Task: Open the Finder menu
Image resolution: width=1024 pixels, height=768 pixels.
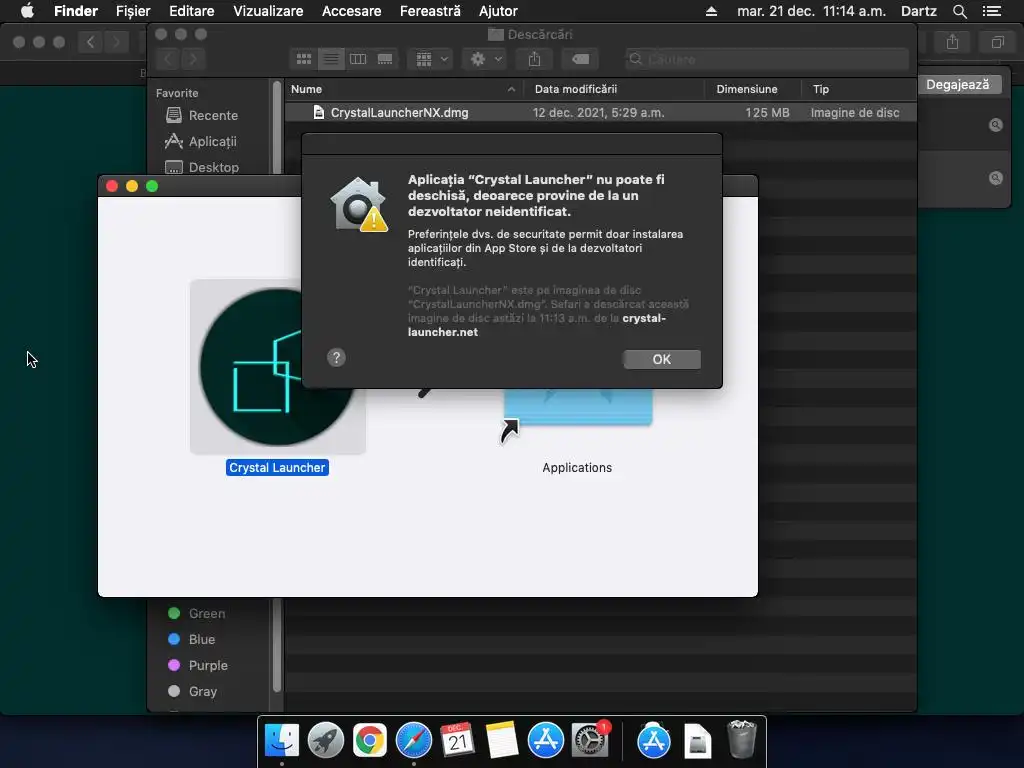Action: pos(76,11)
